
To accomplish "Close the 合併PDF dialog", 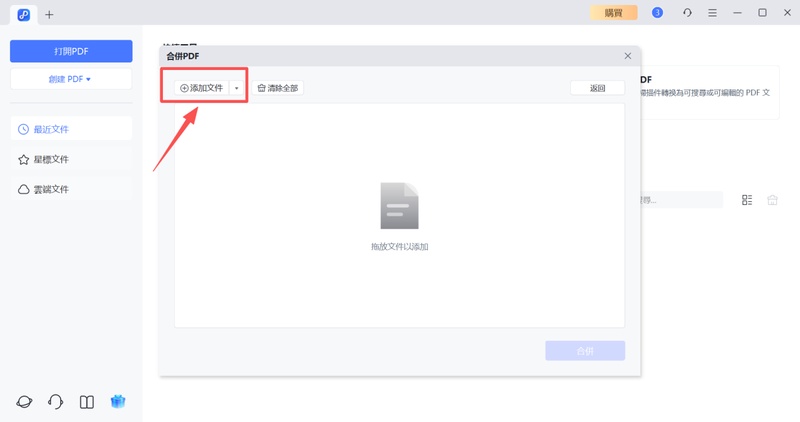I will (x=628, y=56).
